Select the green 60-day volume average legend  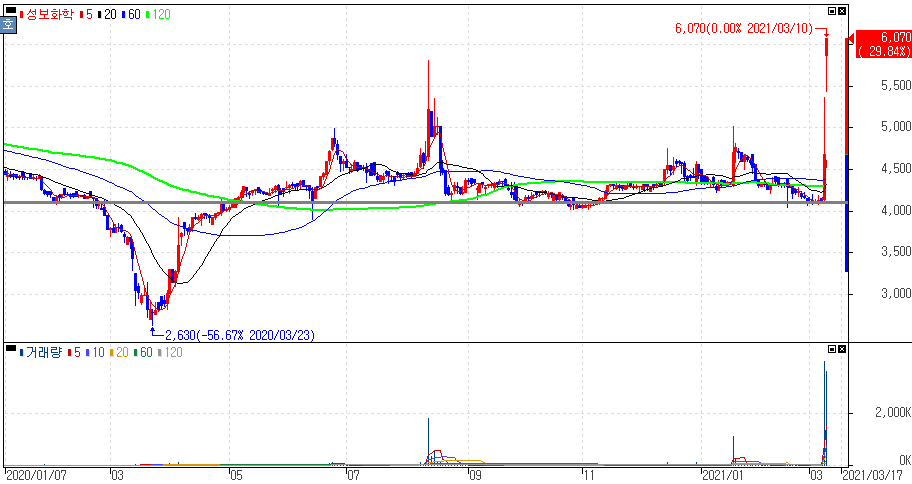click(x=143, y=353)
